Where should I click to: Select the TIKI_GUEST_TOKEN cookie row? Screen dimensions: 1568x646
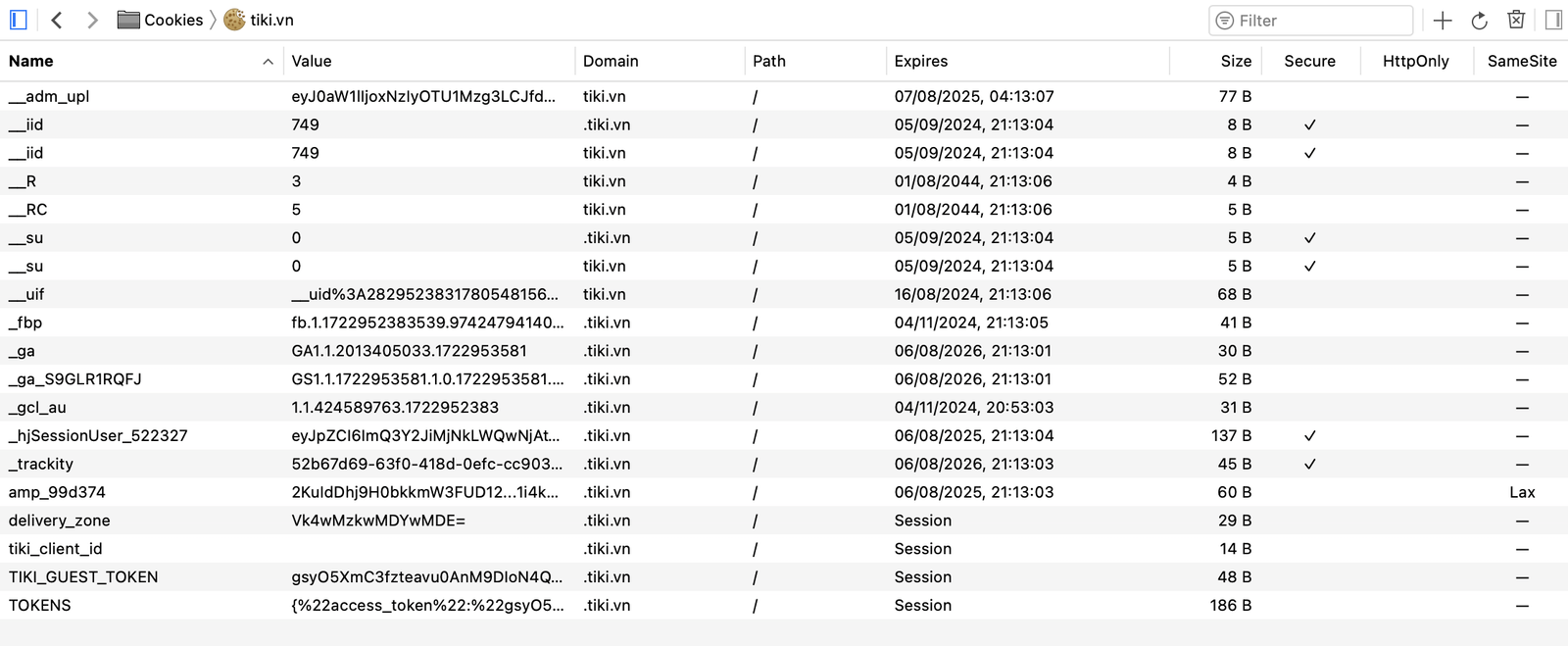(83, 577)
